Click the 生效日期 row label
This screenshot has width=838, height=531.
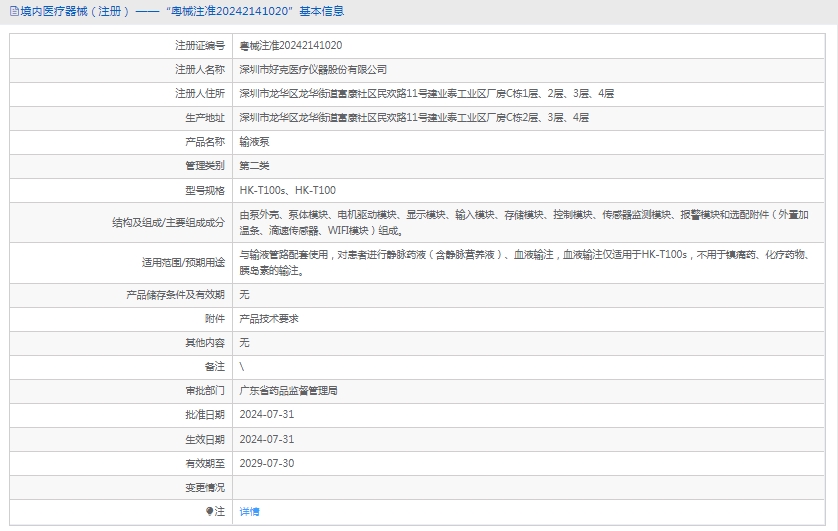click(x=205, y=439)
